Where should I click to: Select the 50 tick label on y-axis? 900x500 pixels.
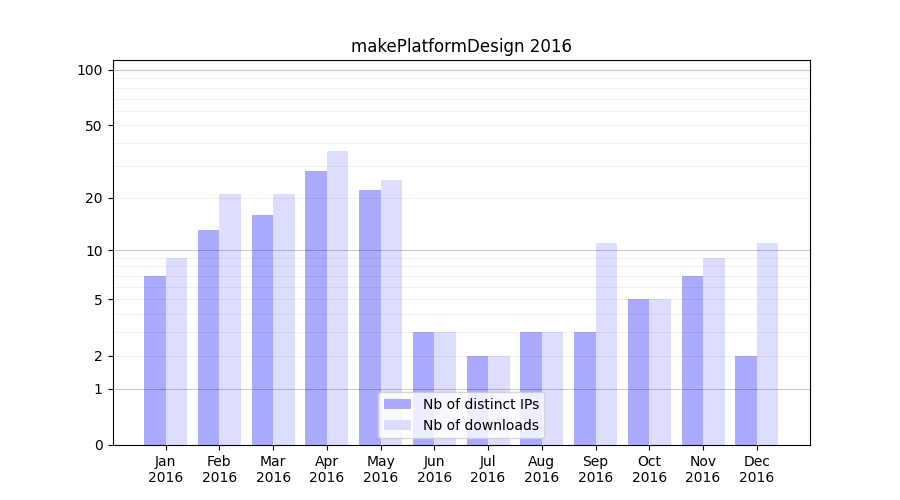pos(93,126)
